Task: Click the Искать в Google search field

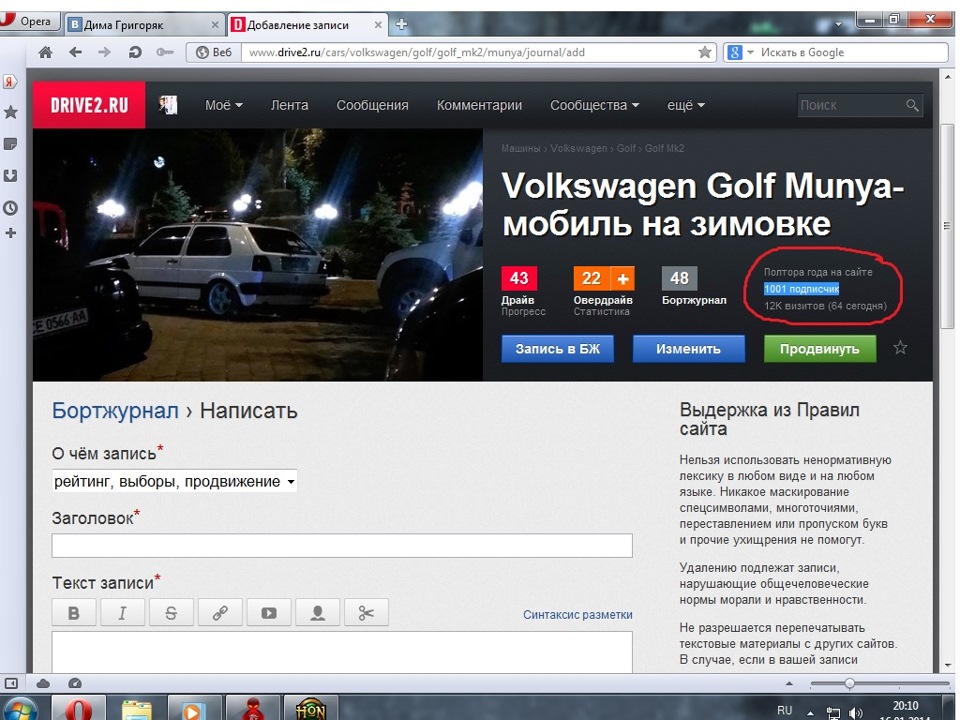Action: tap(851, 52)
